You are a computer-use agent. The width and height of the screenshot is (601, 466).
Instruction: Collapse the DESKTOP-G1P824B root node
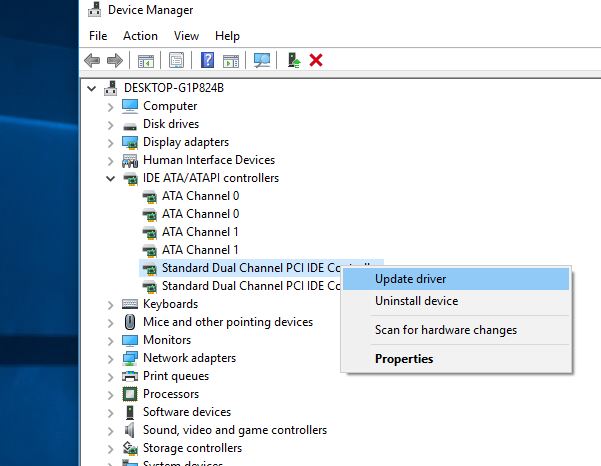(x=93, y=88)
